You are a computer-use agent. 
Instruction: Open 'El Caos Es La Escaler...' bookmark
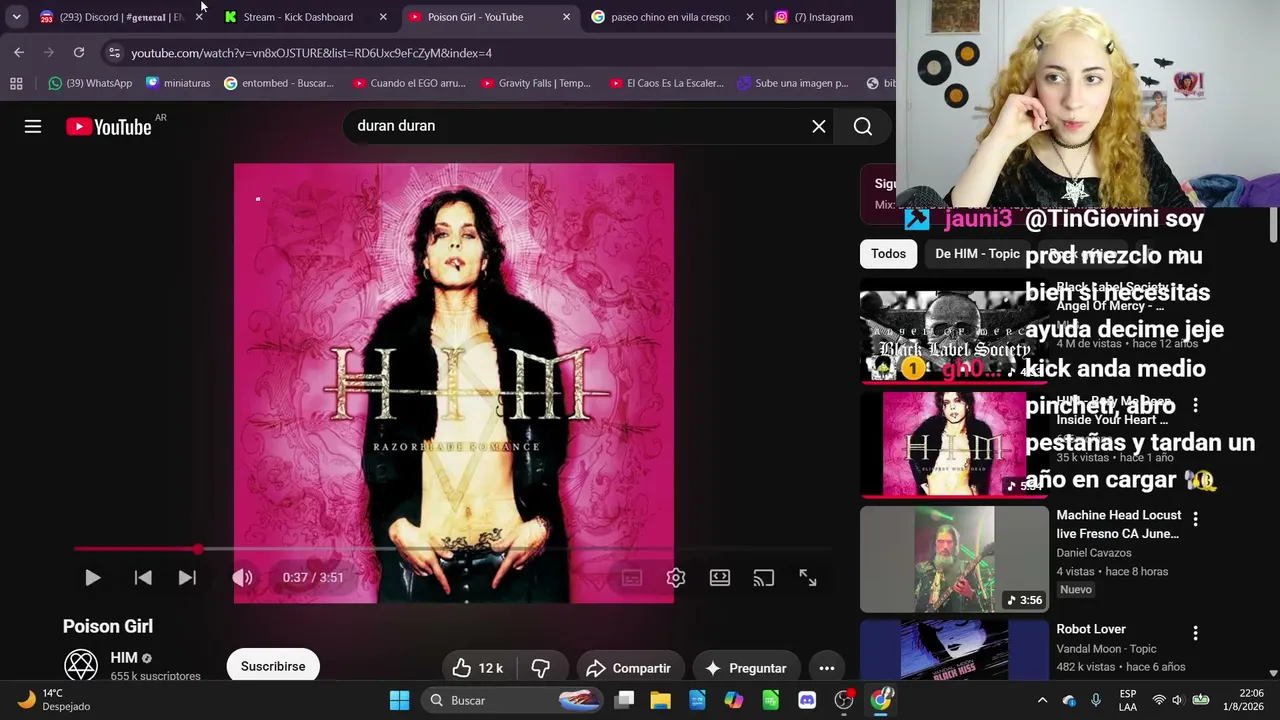666,83
